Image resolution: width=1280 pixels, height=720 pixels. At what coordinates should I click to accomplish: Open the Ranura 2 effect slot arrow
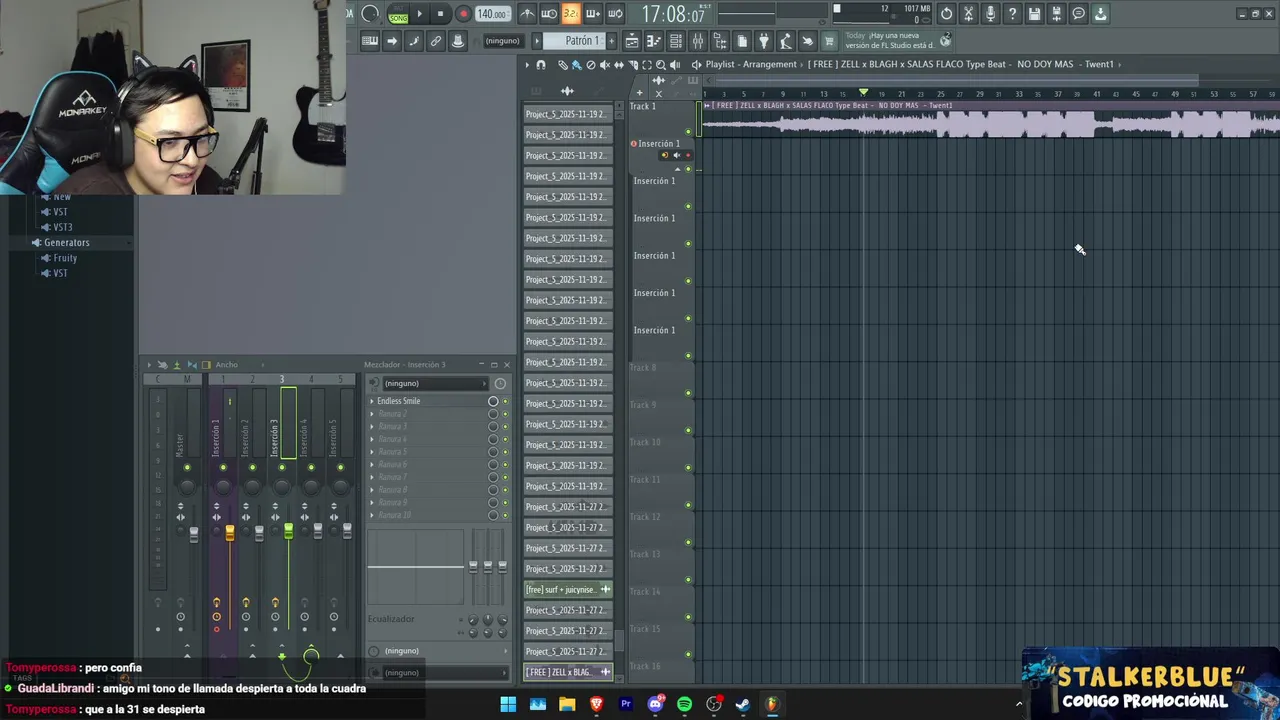click(372, 414)
